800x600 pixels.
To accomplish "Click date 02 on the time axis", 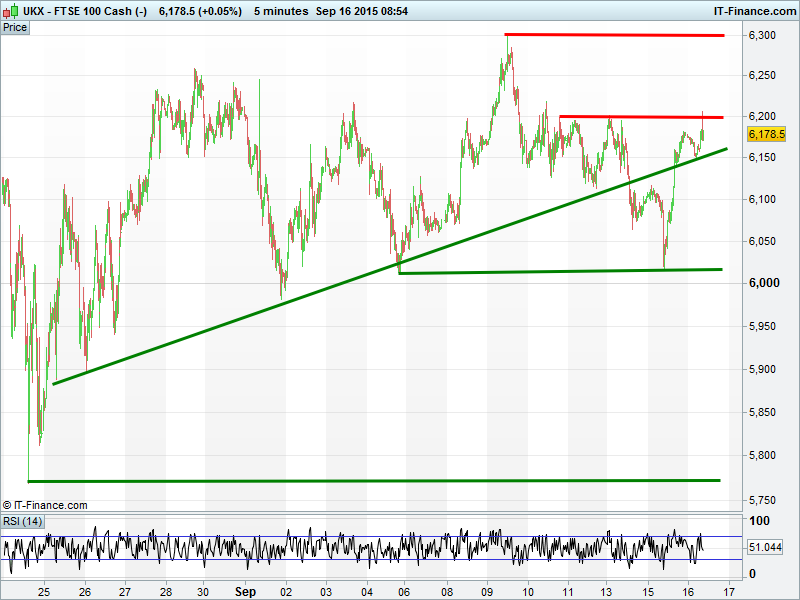I will 286,592.
